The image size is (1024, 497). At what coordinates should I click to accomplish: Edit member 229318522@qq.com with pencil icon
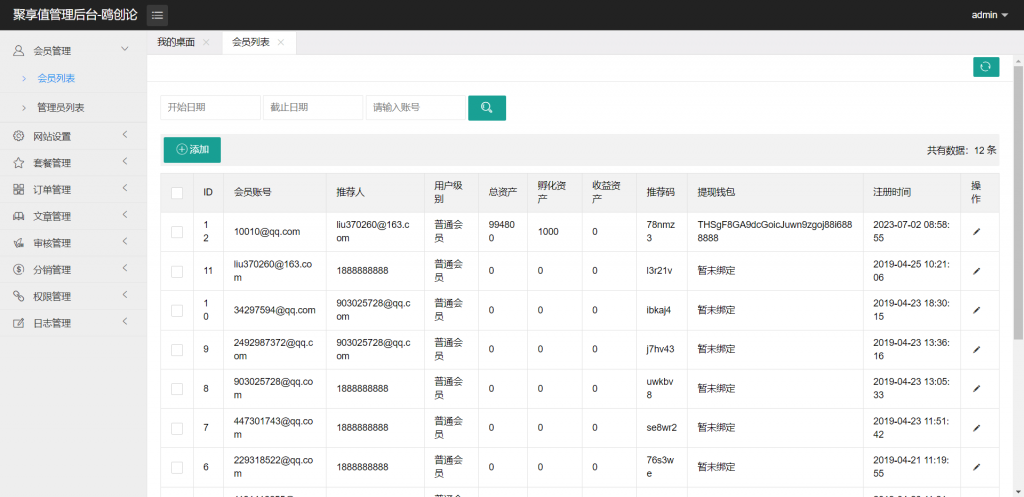976,467
